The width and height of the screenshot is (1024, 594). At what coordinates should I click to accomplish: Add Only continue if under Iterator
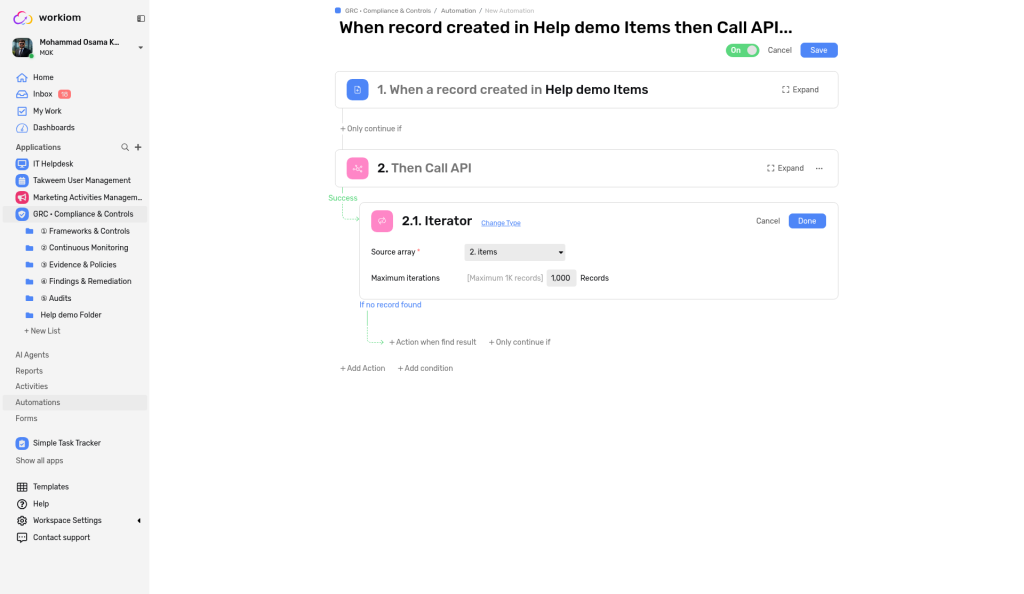pos(520,342)
